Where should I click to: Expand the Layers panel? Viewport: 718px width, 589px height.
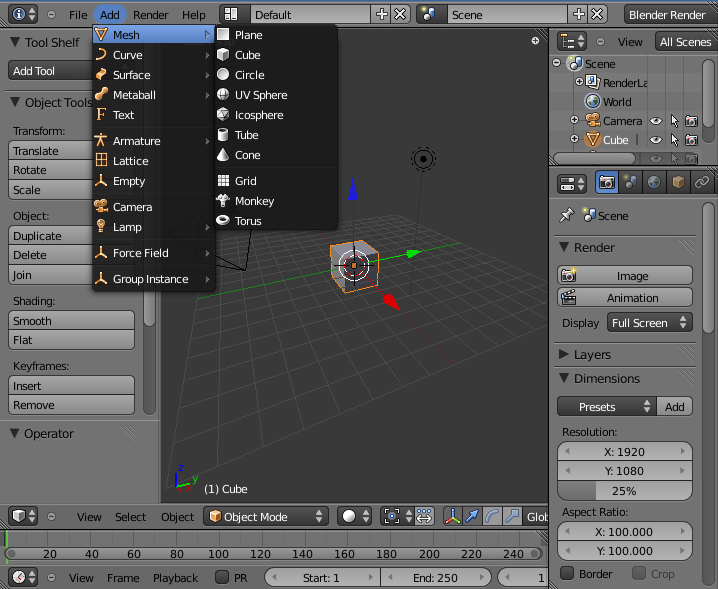pyautogui.click(x=564, y=354)
